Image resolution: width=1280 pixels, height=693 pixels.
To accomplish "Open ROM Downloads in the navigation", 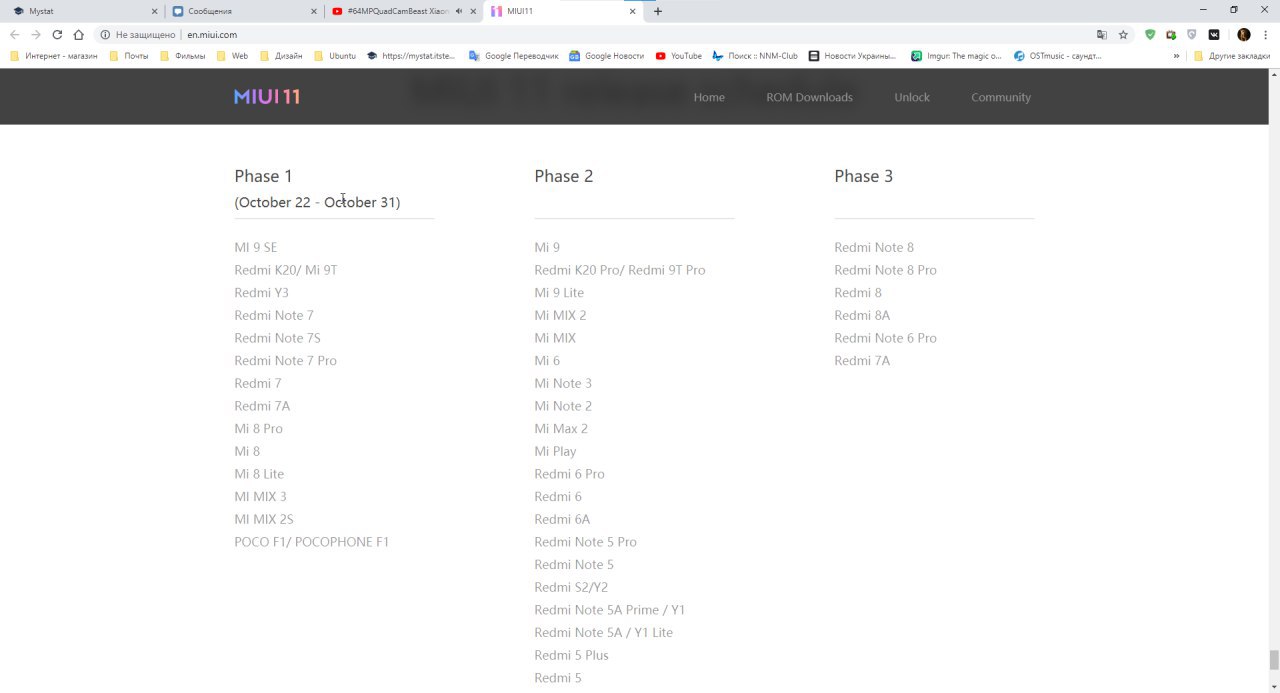I will tap(809, 97).
